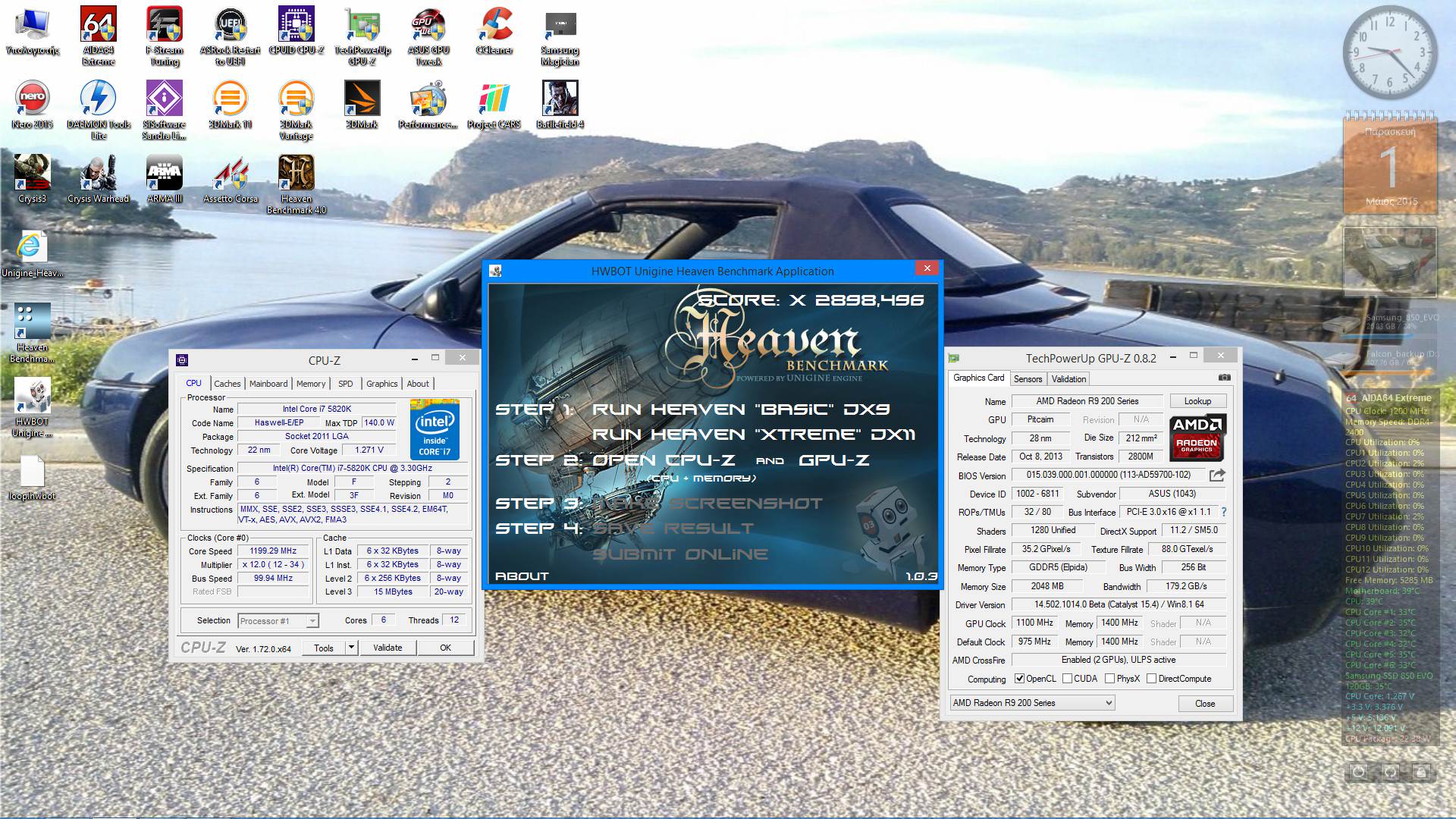Click CPU-Z OK button
This screenshot has height=819, width=1456.
(445, 648)
